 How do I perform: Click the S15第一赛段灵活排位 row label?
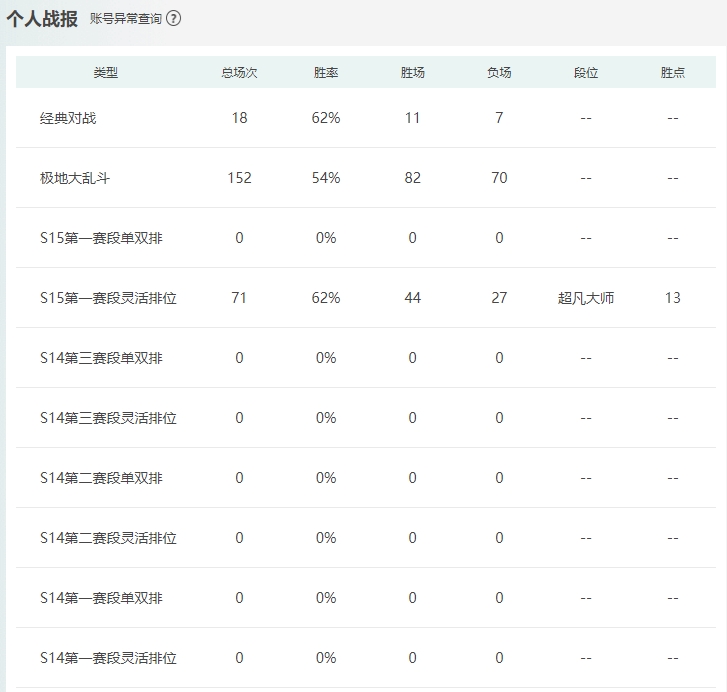108,298
